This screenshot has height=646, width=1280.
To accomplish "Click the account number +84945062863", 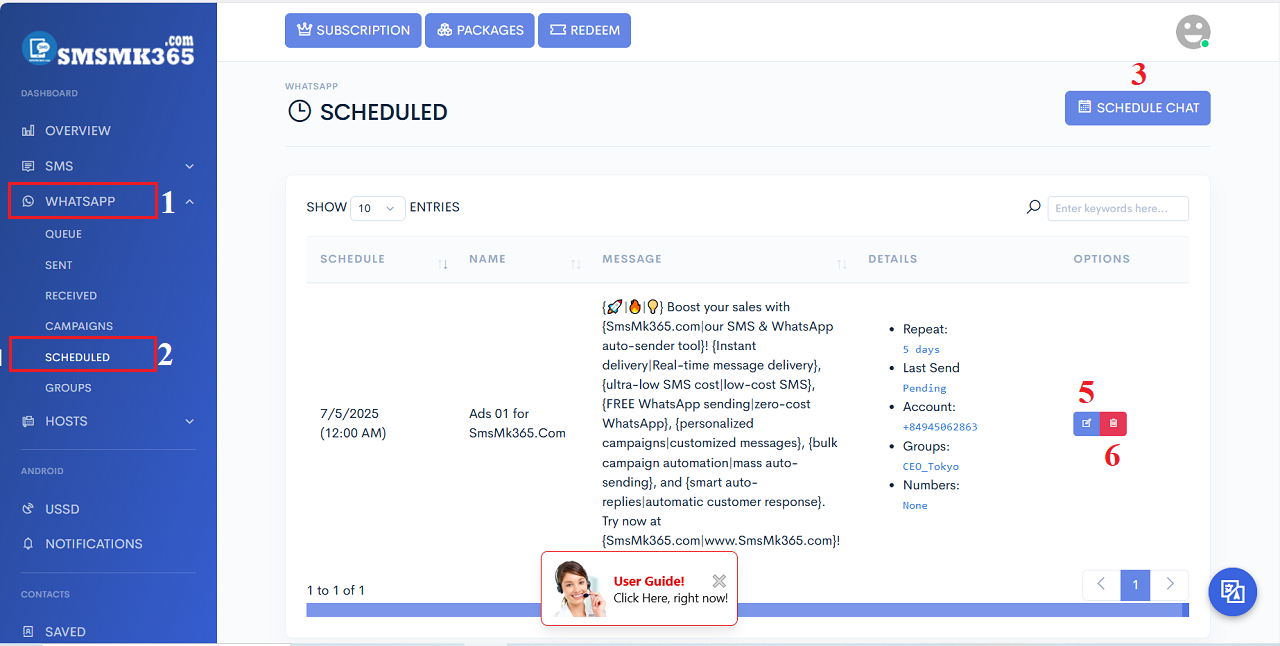I will [x=940, y=427].
